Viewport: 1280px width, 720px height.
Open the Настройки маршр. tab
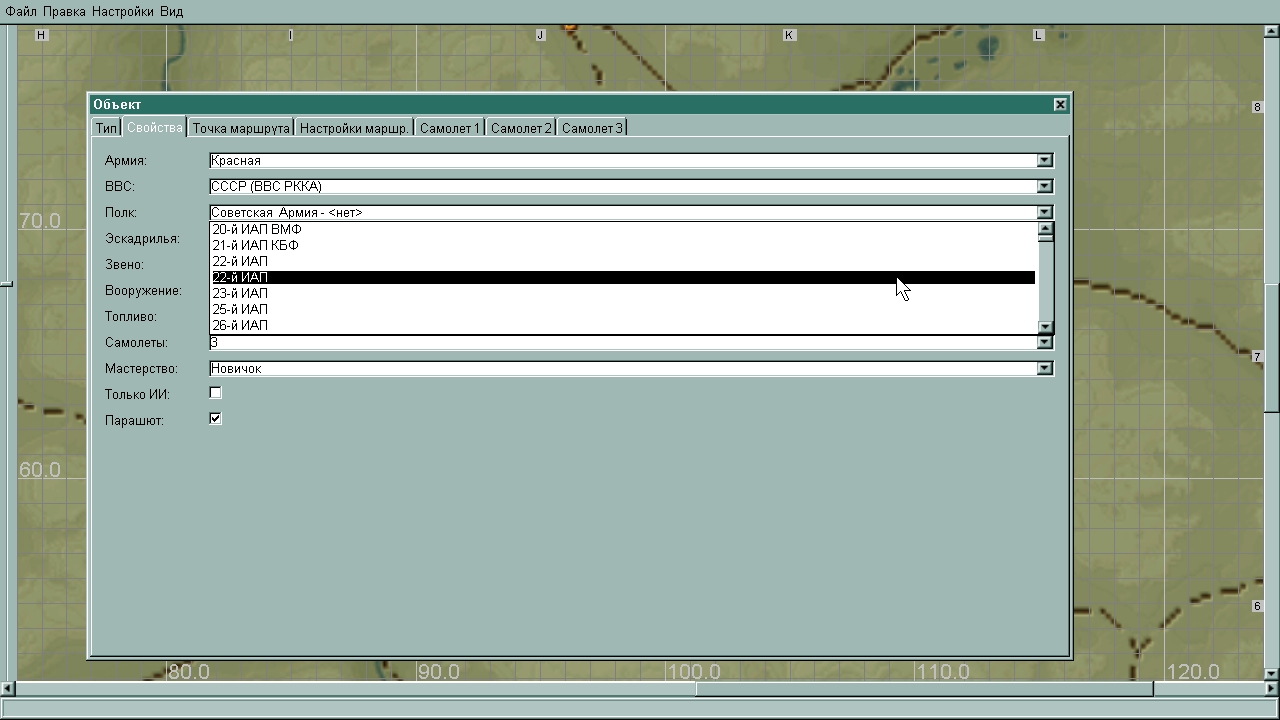[x=354, y=128]
